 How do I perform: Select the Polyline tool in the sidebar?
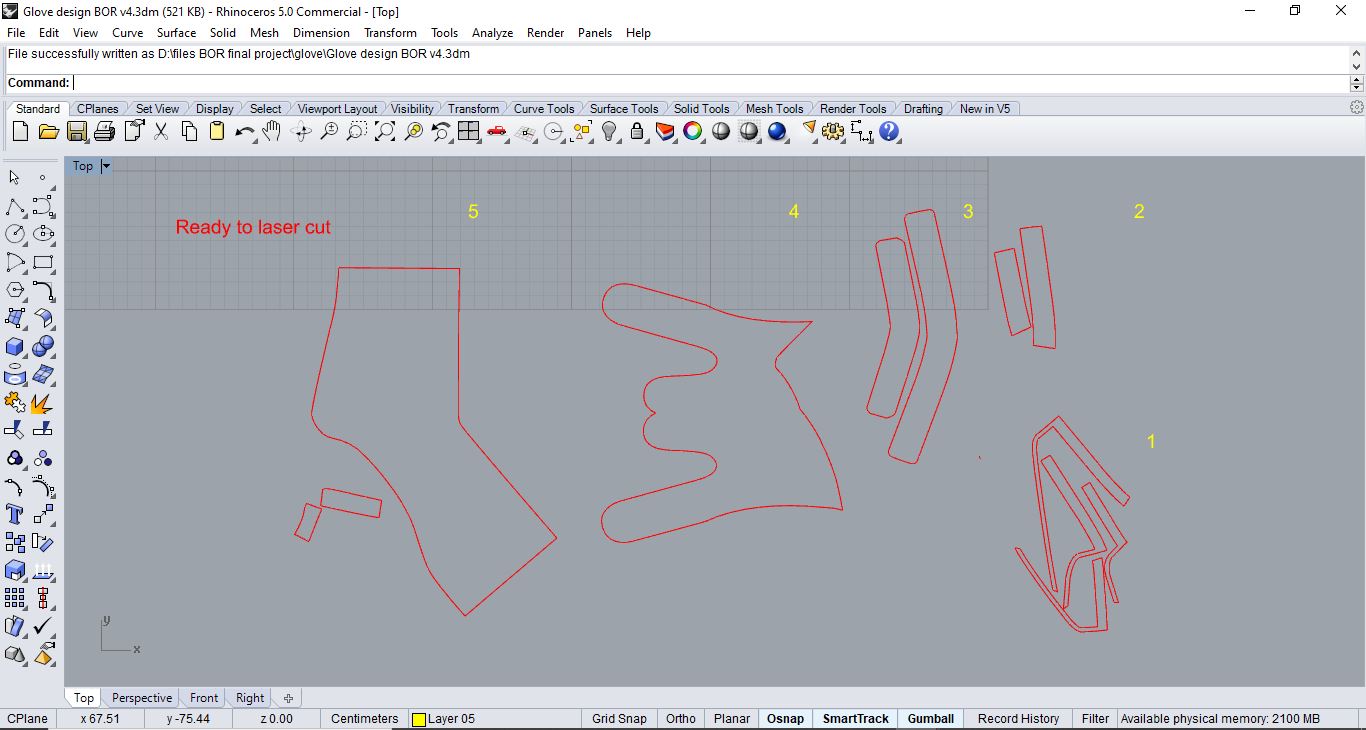[15, 206]
